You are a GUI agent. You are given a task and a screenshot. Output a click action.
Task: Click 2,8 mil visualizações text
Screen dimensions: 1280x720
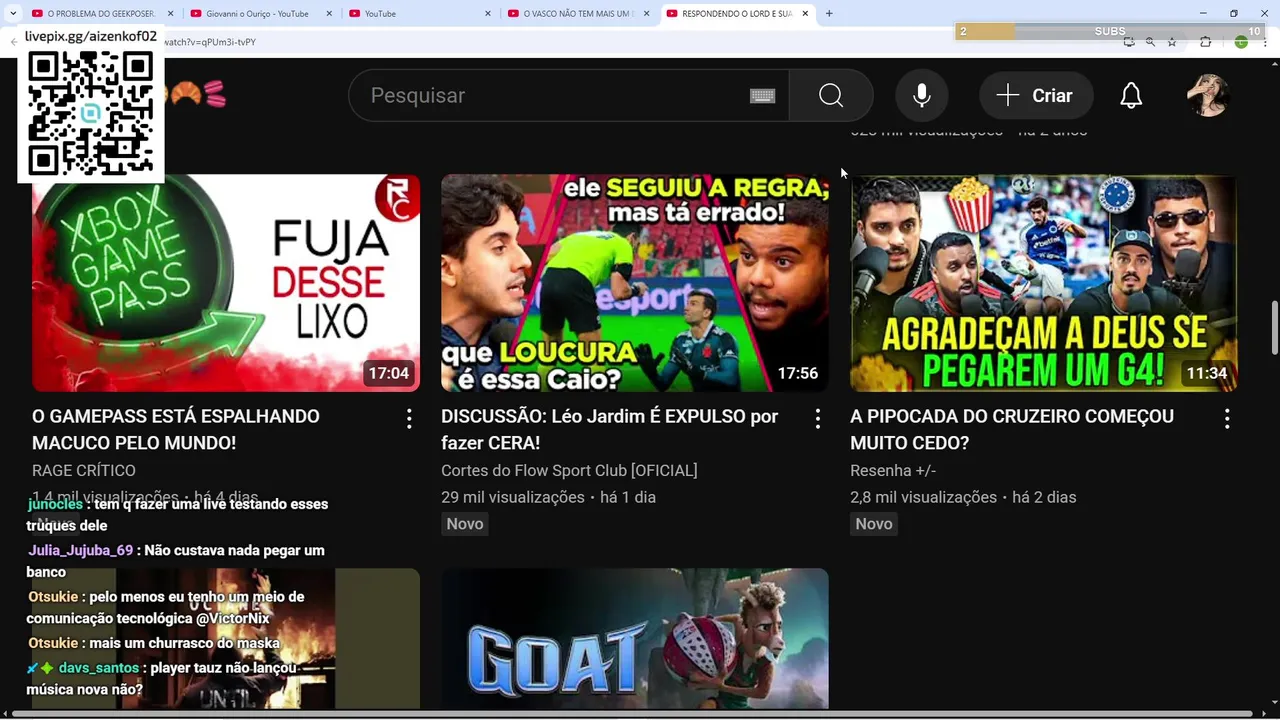tap(923, 497)
